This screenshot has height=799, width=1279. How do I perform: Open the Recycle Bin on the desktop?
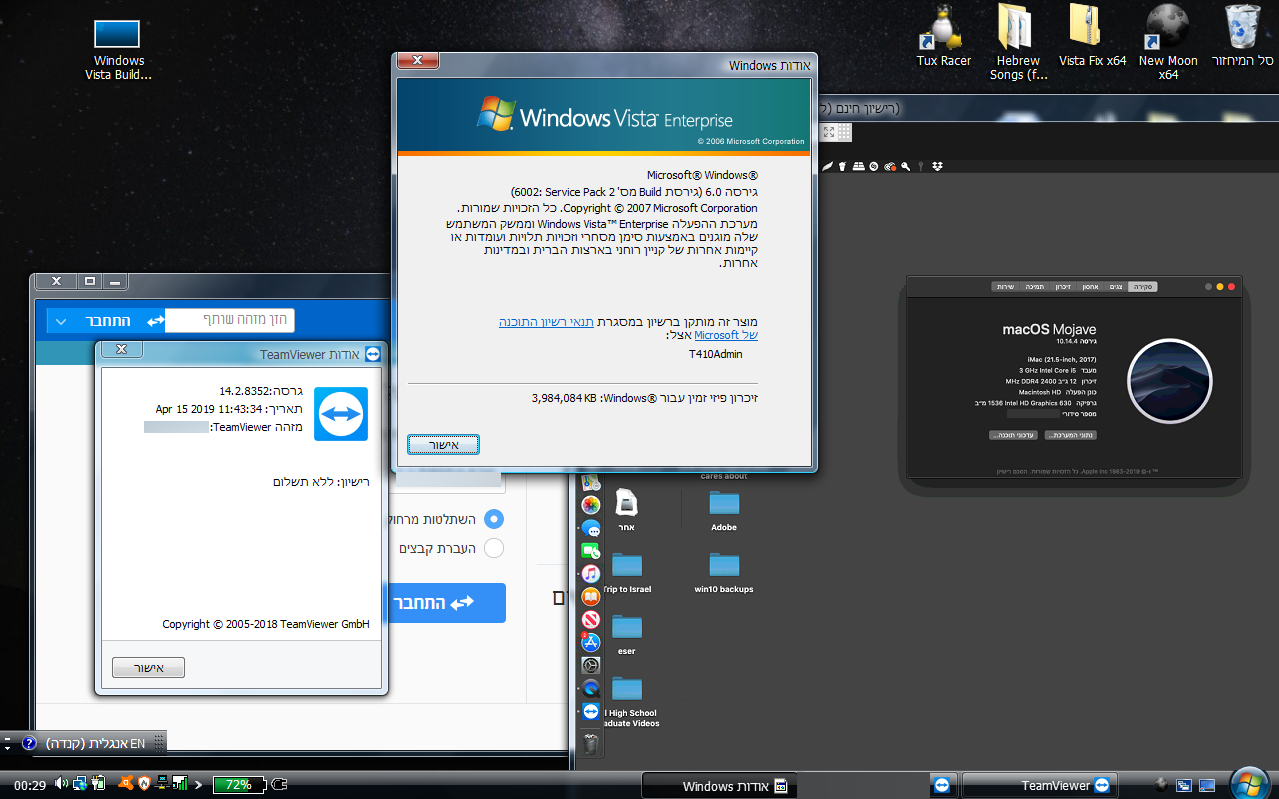(x=1242, y=37)
